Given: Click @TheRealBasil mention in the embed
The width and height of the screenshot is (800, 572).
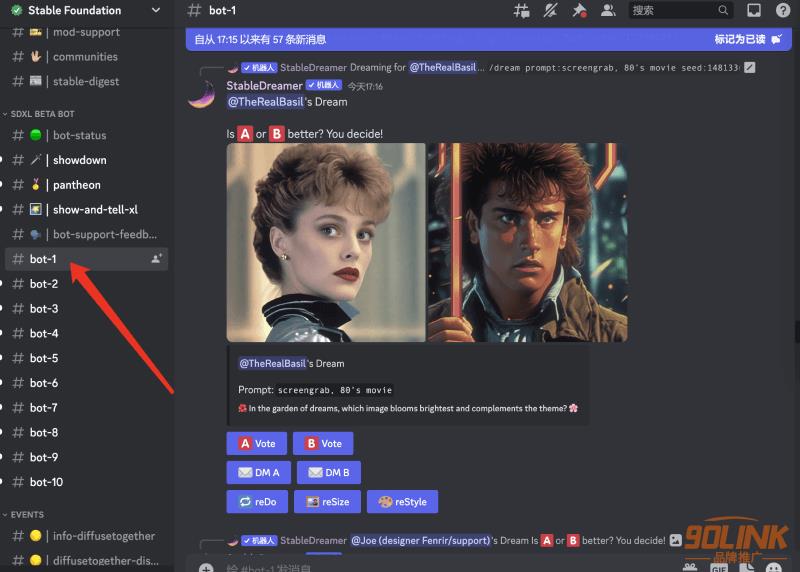Looking at the screenshot, I should click(x=272, y=363).
